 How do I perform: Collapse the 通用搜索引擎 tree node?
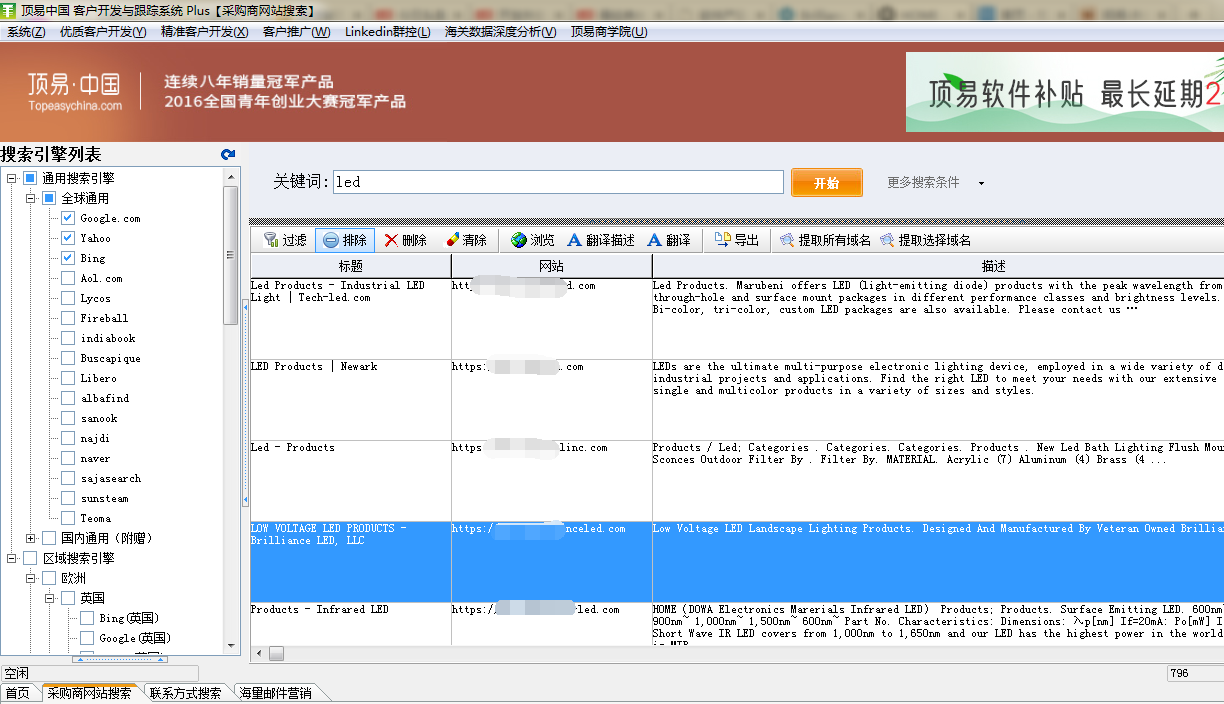click(12, 178)
